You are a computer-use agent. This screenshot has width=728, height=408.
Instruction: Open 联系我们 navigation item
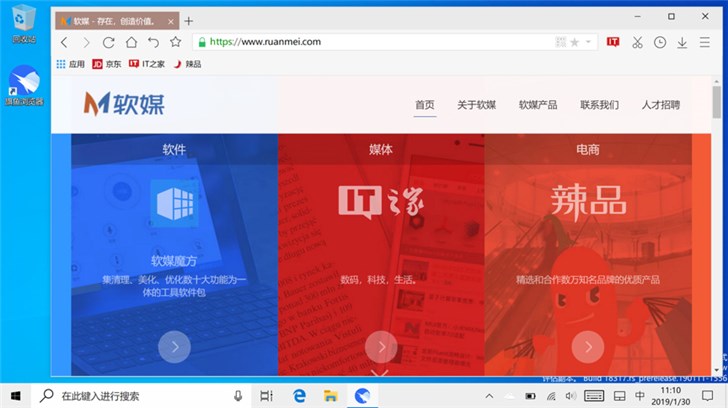(599, 105)
